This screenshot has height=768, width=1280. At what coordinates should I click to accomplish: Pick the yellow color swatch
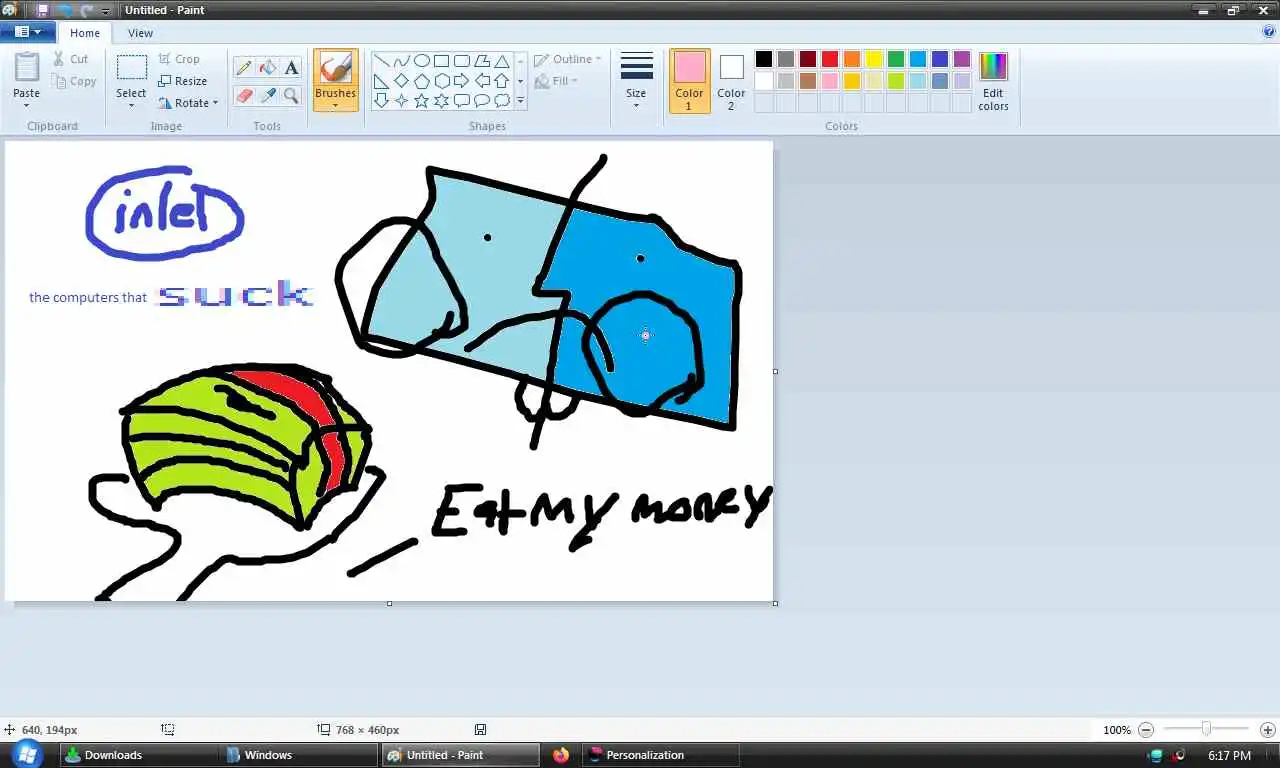pos(874,59)
